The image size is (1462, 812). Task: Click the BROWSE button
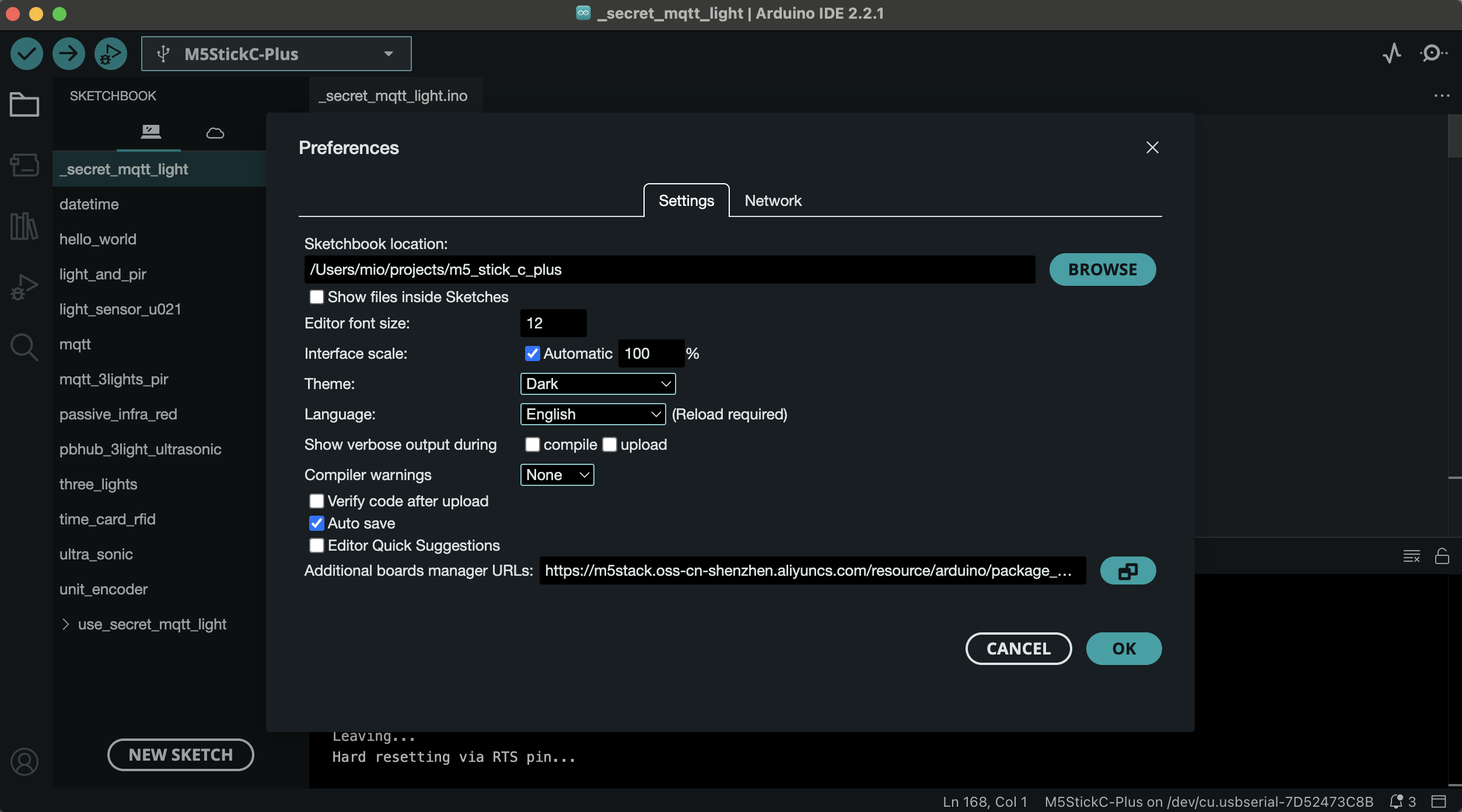(x=1101, y=269)
